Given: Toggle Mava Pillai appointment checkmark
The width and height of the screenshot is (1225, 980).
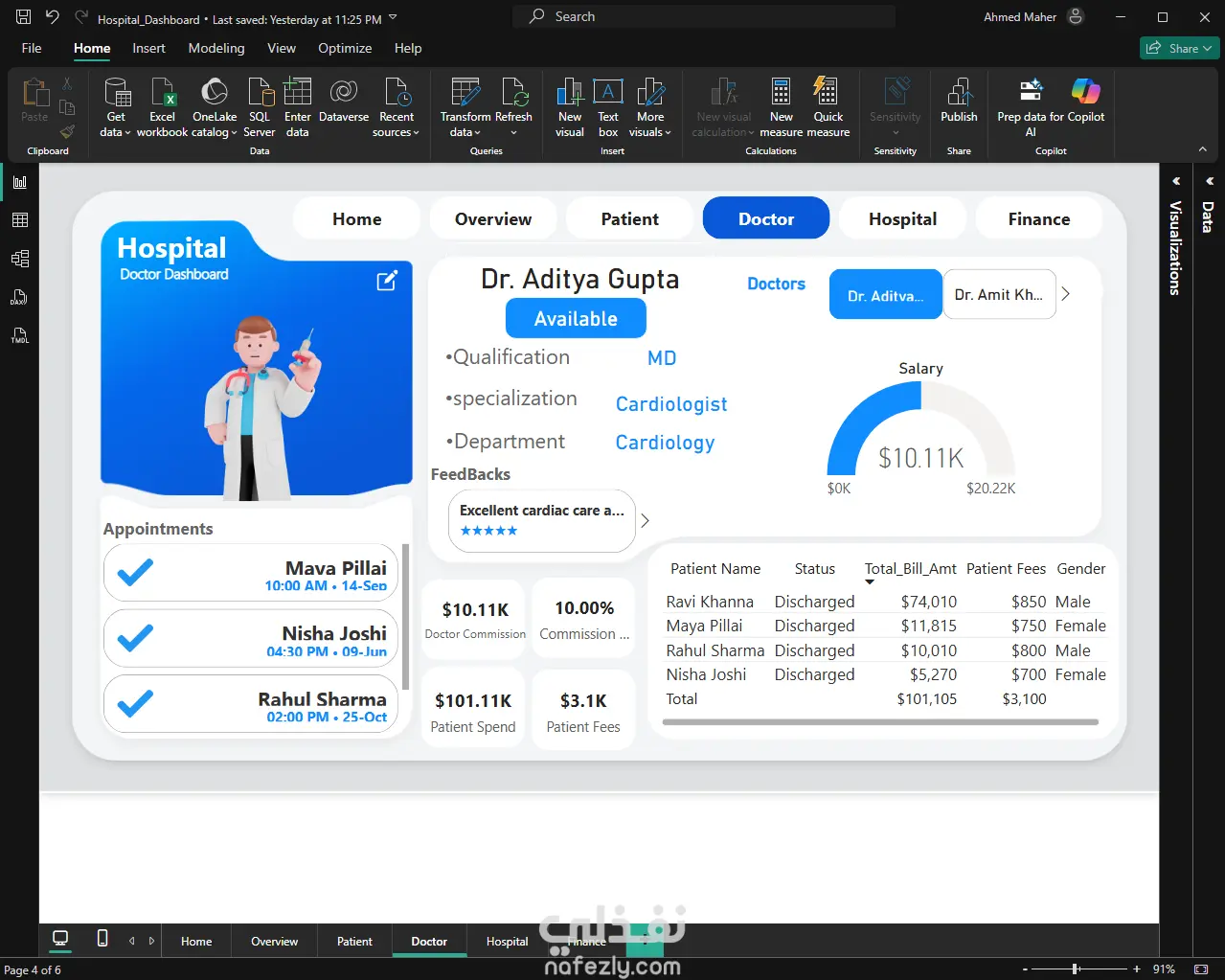Looking at the screenshot, I should [135, 572].
